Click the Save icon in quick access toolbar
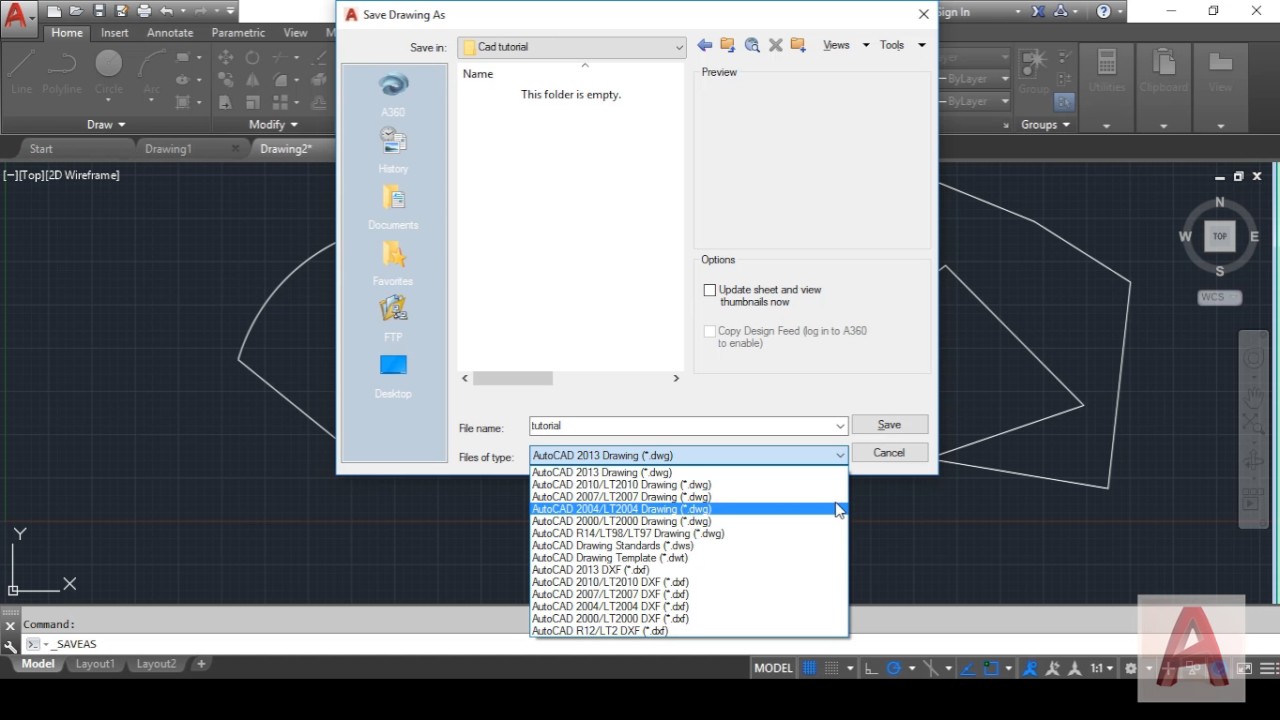1280x720 pixels. pos(99,11)
